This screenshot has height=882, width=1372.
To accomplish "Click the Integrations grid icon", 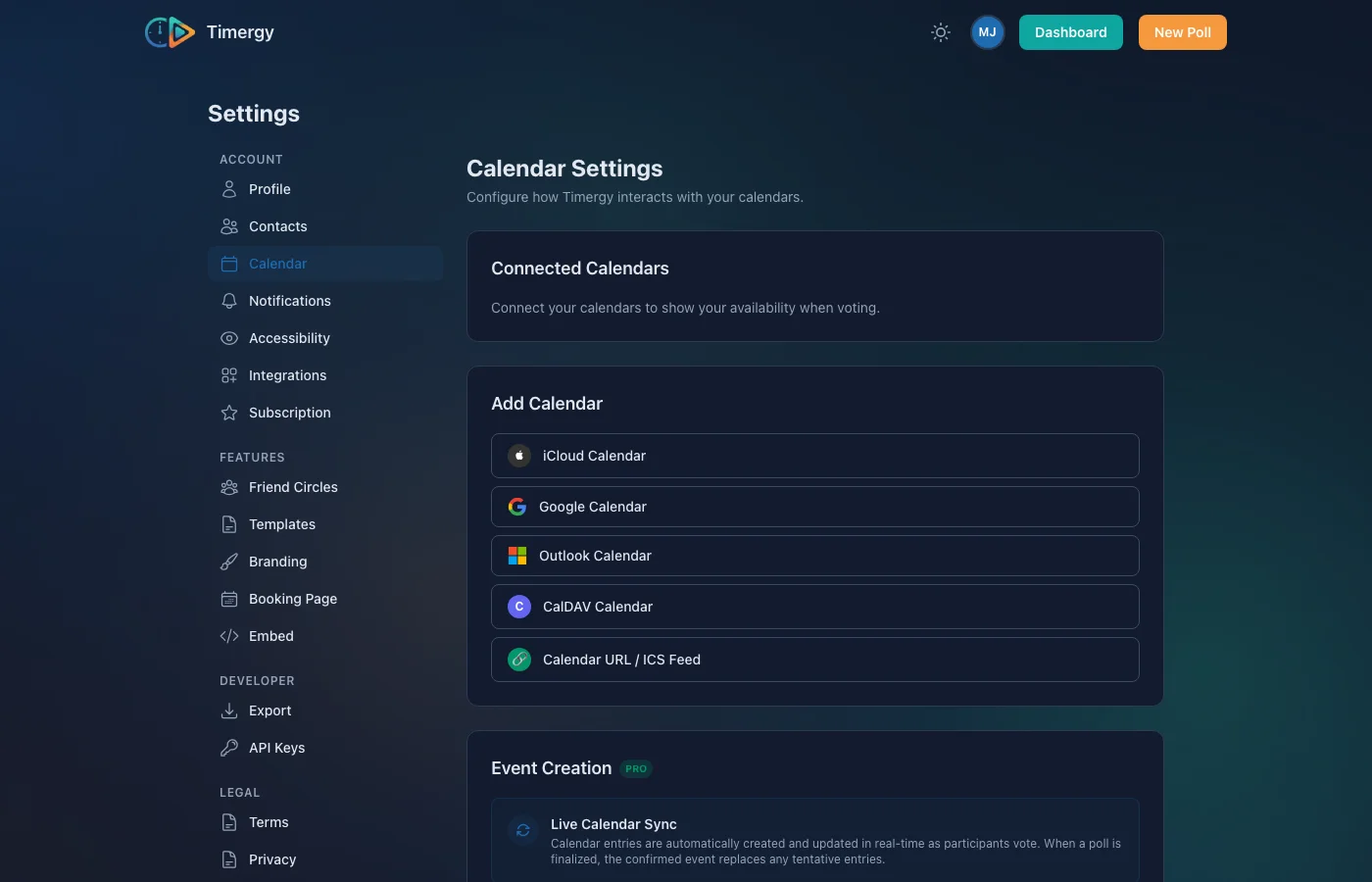I will (229, 375).
